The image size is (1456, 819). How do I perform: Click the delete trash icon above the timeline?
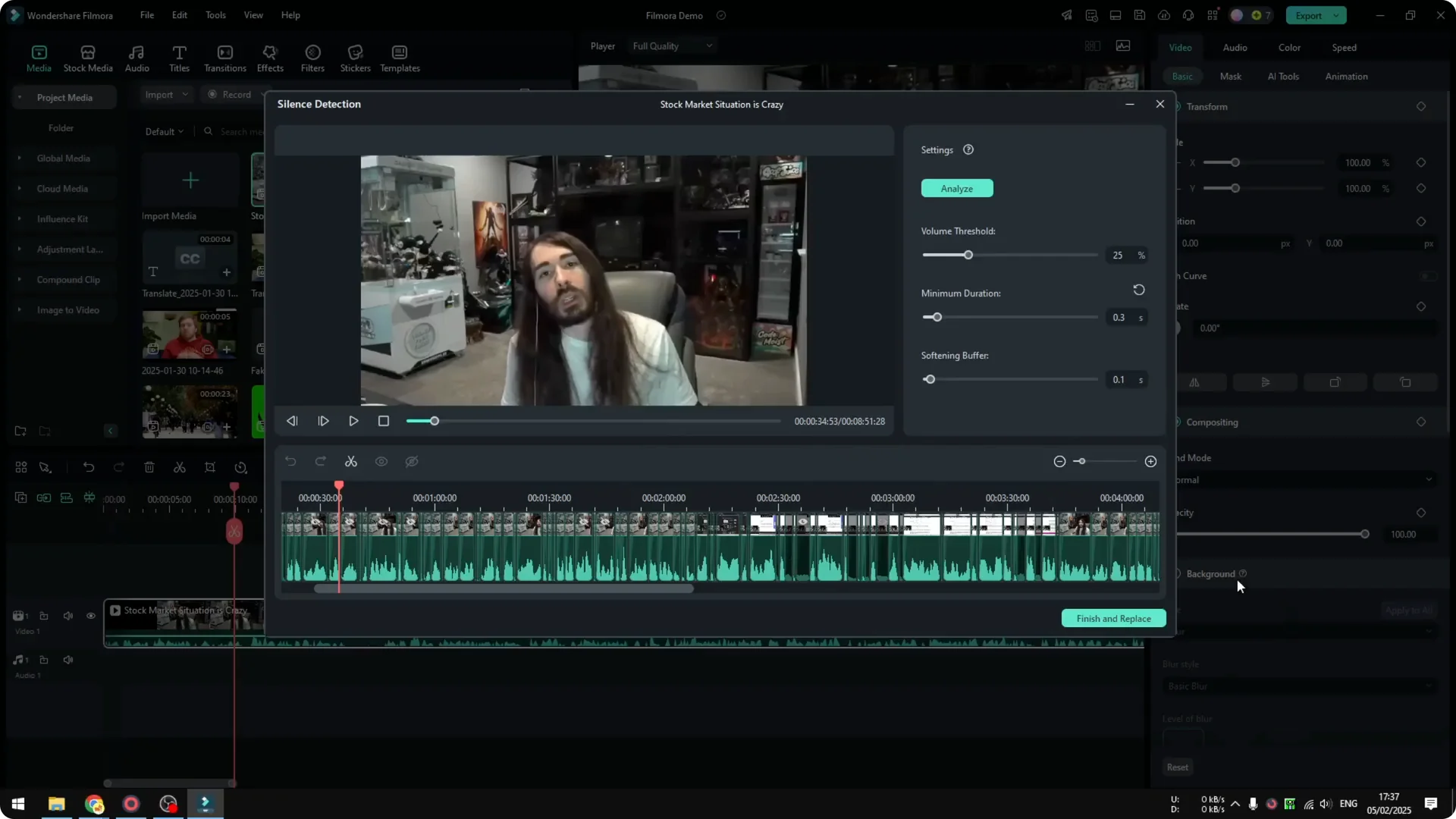(x=149, y=467)
